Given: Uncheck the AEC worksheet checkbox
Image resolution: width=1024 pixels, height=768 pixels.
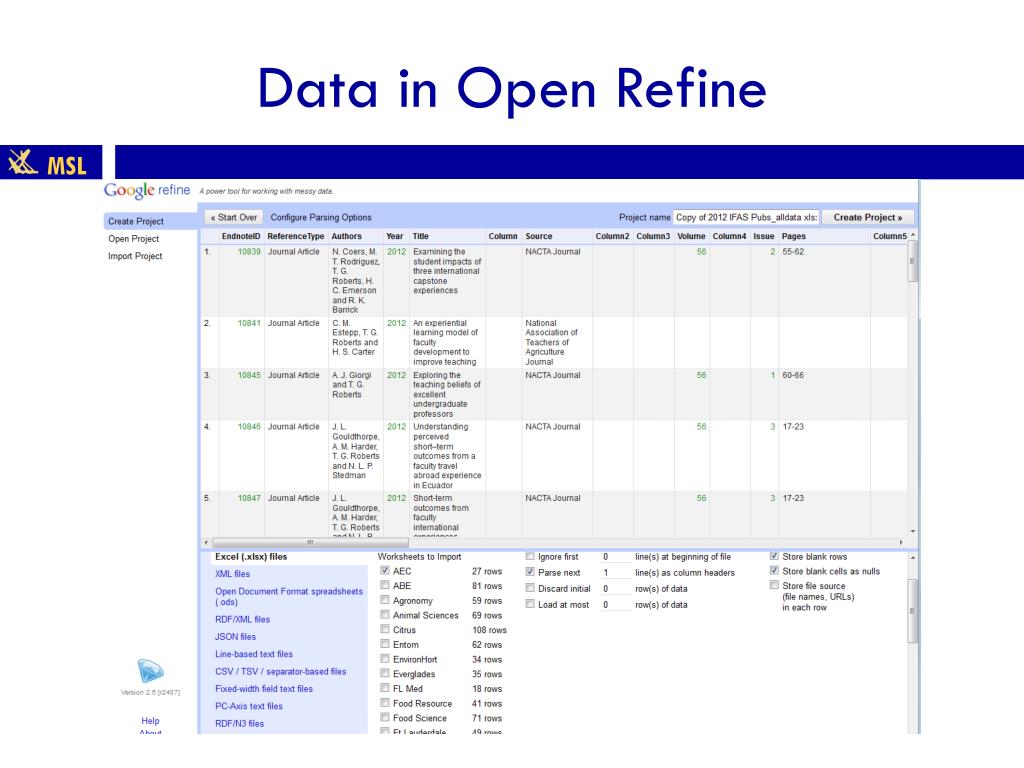Looking at the screenshot, I should (385, 571).
